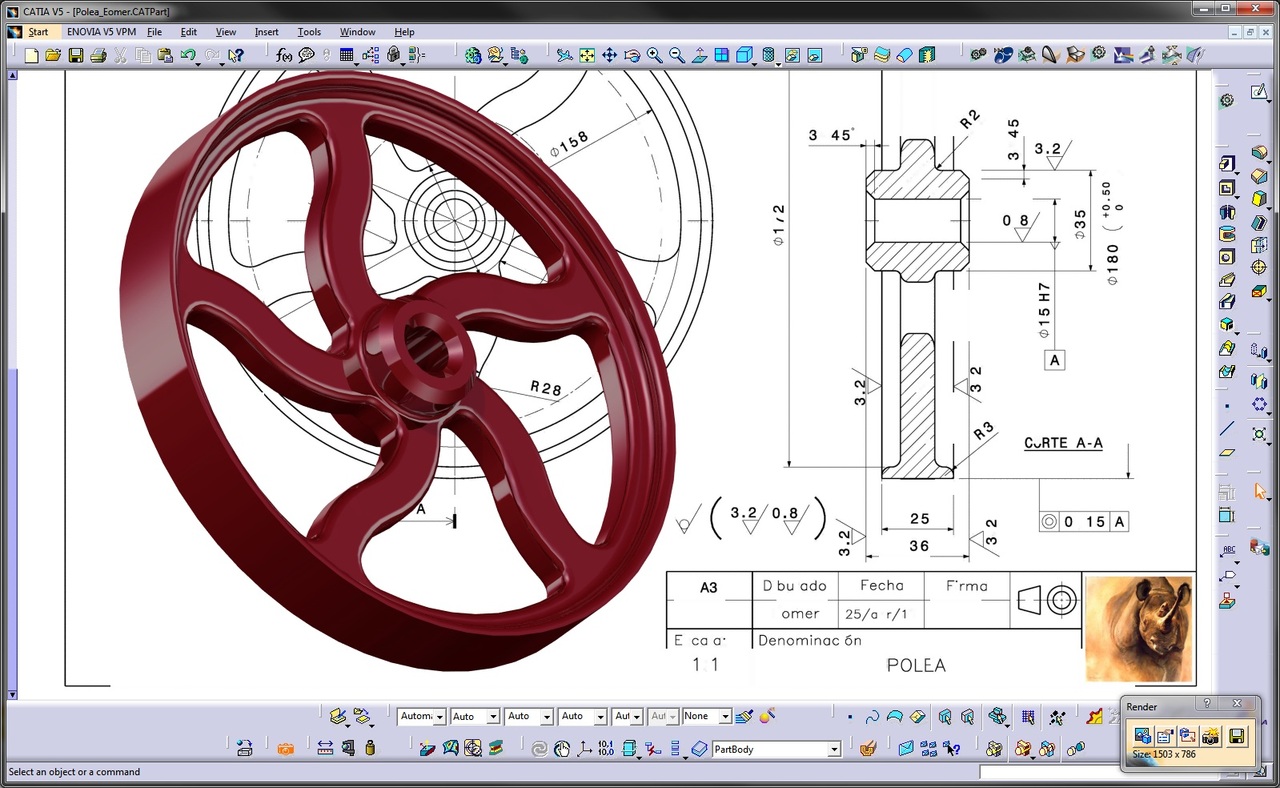The image size is (1280, 788).
Task: Click the Measure Between ruler icon
Action: (x=325, y=748)
